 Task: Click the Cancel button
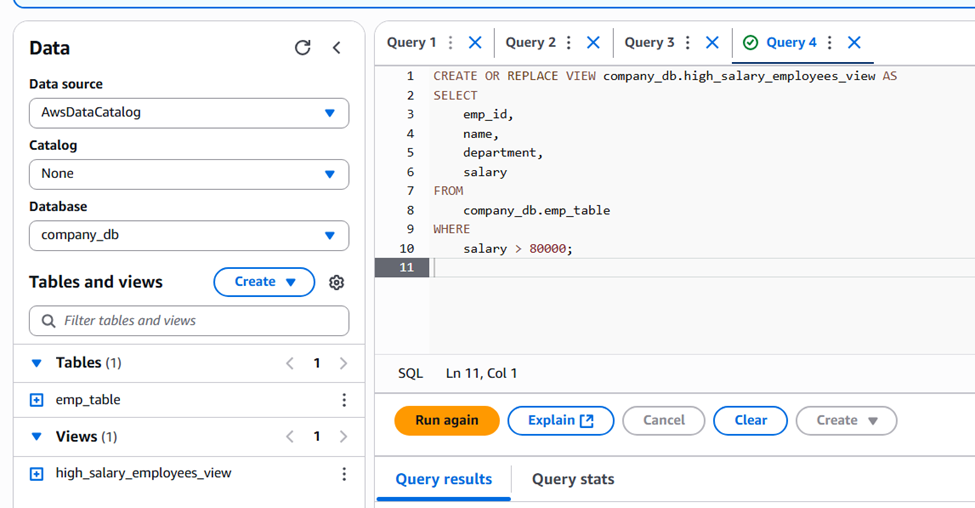(663, 420)
